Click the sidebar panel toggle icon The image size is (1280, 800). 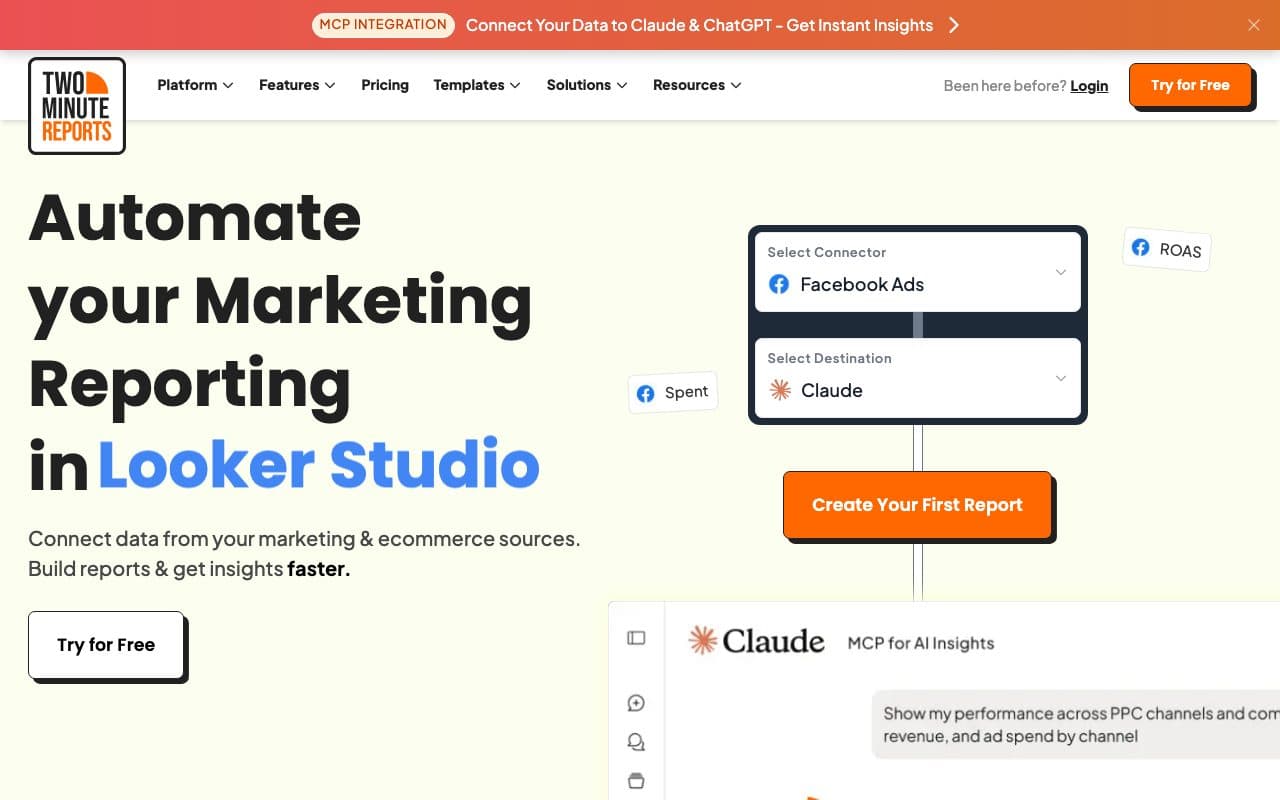[636, 638]
